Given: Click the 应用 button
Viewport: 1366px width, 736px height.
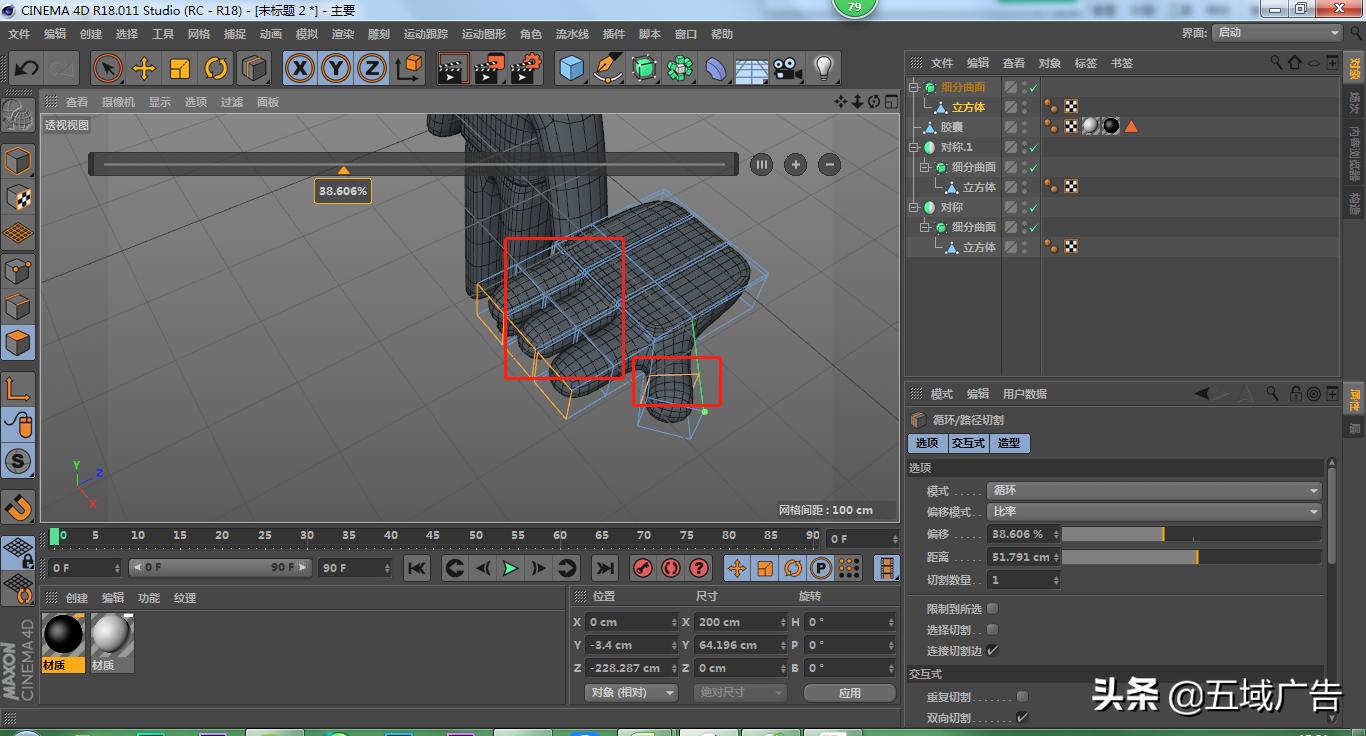Looking at the screenshot, I should (x=849, y=691).
